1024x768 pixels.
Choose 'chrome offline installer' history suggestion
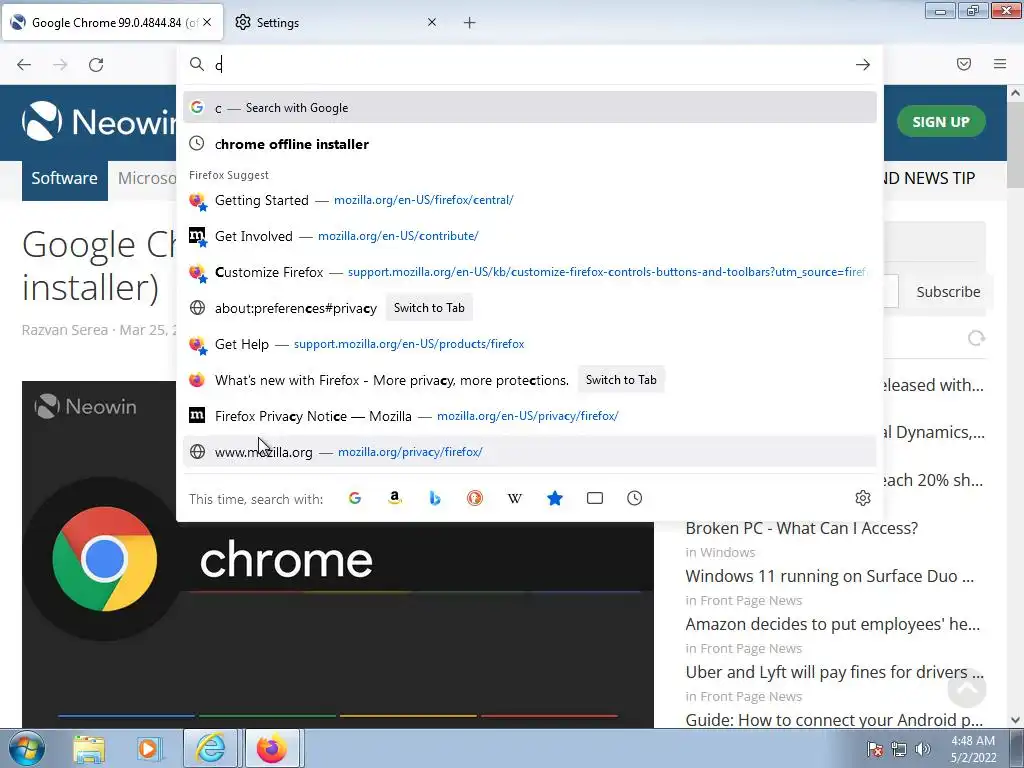(x=530, y=144)
